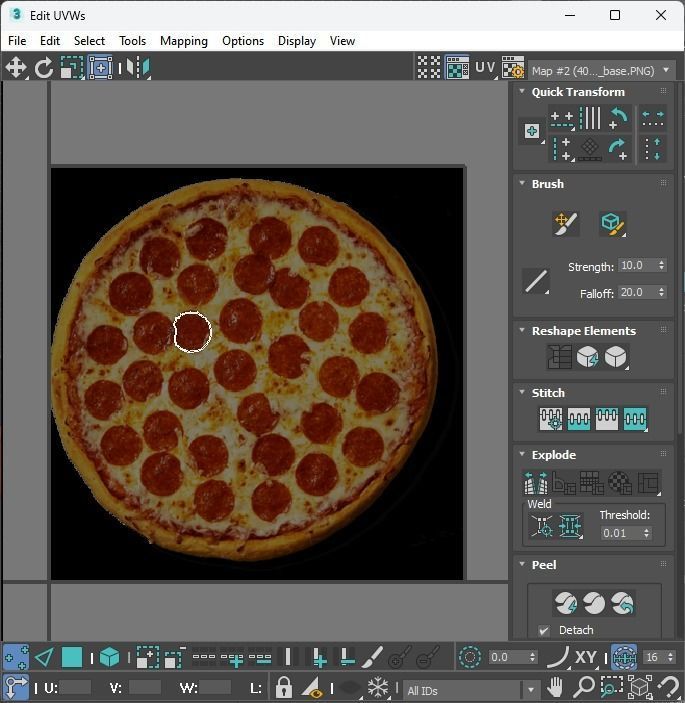
Task: Click the Space Horizontally icon
Action: pos(653,118)
